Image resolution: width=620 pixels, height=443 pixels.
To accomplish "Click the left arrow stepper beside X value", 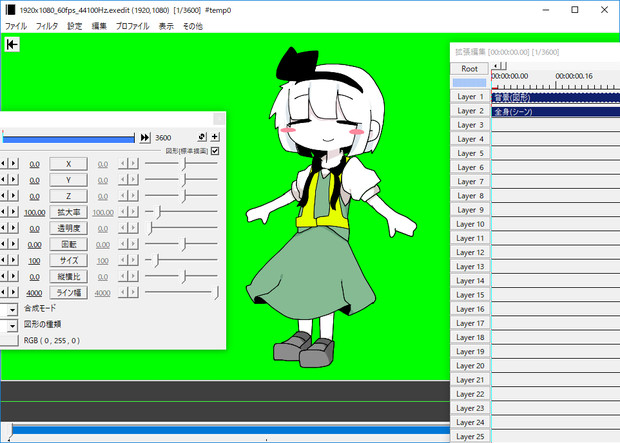I will coord(4,164).
